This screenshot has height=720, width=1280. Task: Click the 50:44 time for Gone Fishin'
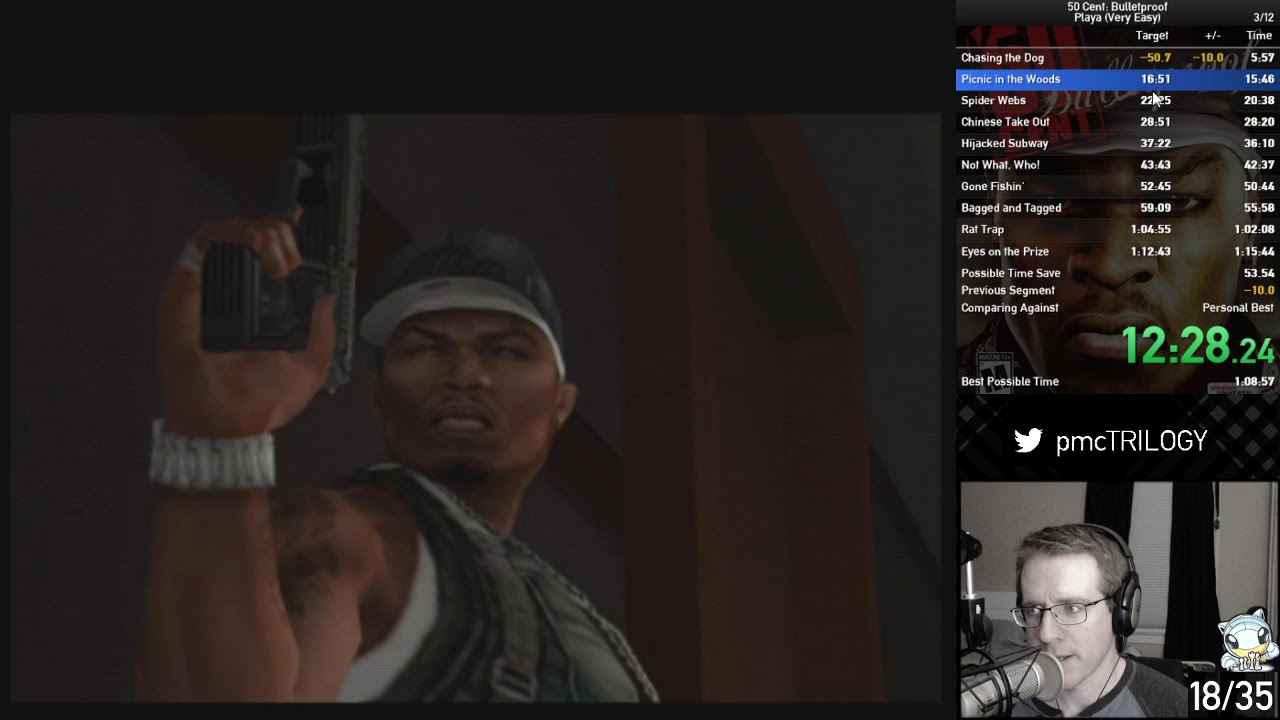[x=1259, y=186]
